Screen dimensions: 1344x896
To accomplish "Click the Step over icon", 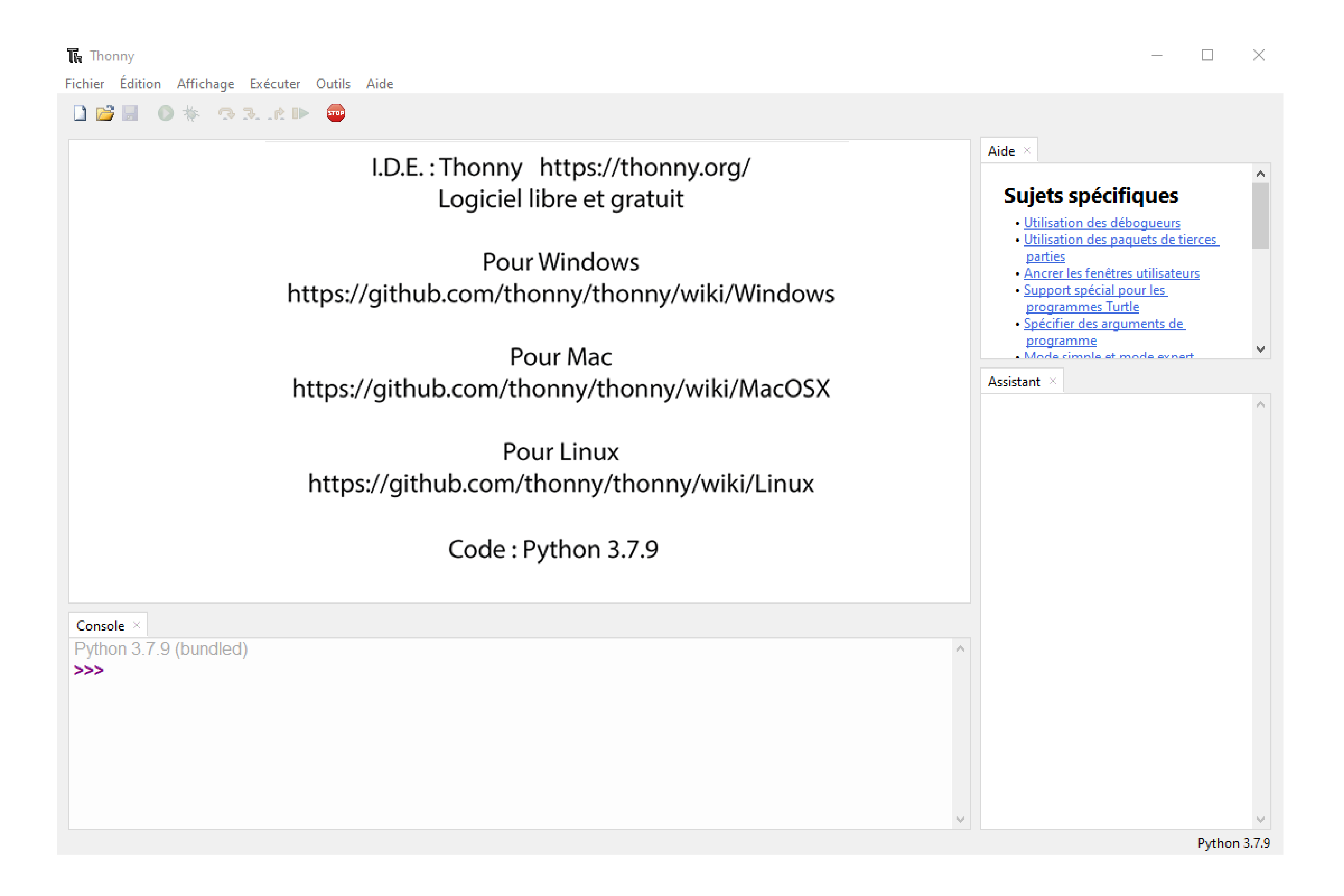I will pyautogui.click(x=226, y=114).
